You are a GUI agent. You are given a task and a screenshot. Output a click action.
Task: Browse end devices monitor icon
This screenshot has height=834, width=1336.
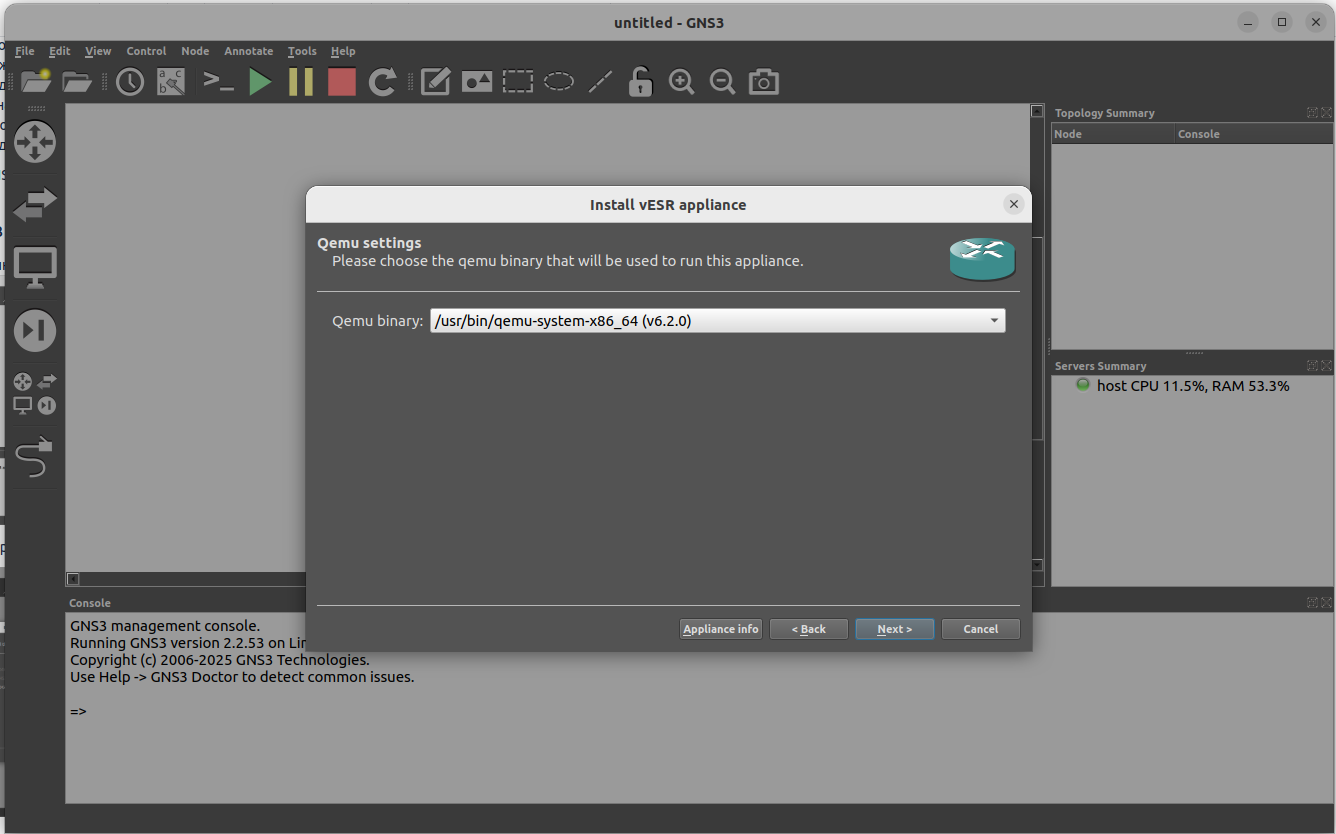pyautogui.click(x=35, y=267)
